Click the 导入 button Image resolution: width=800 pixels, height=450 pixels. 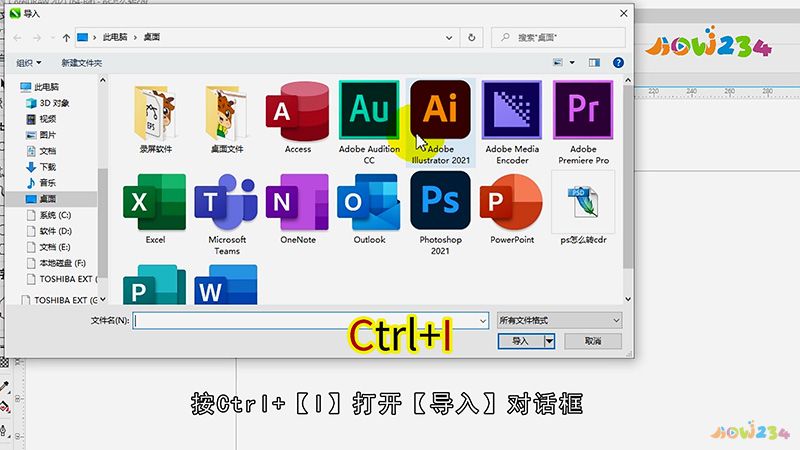[520, 341]
